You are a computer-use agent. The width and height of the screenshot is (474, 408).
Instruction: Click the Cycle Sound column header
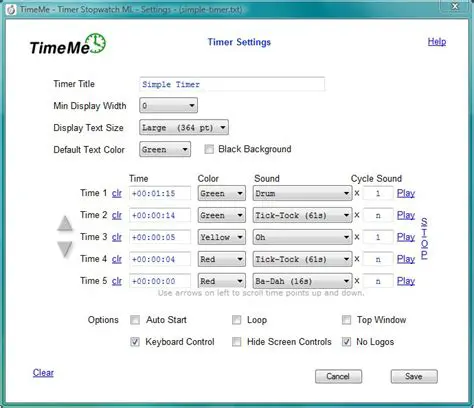pyautogui.click(x=376, y=178)
